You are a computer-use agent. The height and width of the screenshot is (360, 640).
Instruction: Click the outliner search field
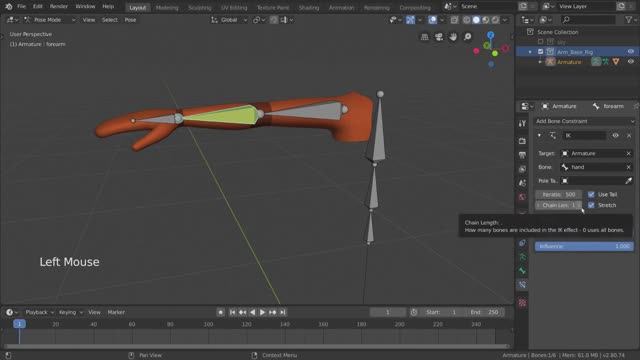click(x=588, y=20)
